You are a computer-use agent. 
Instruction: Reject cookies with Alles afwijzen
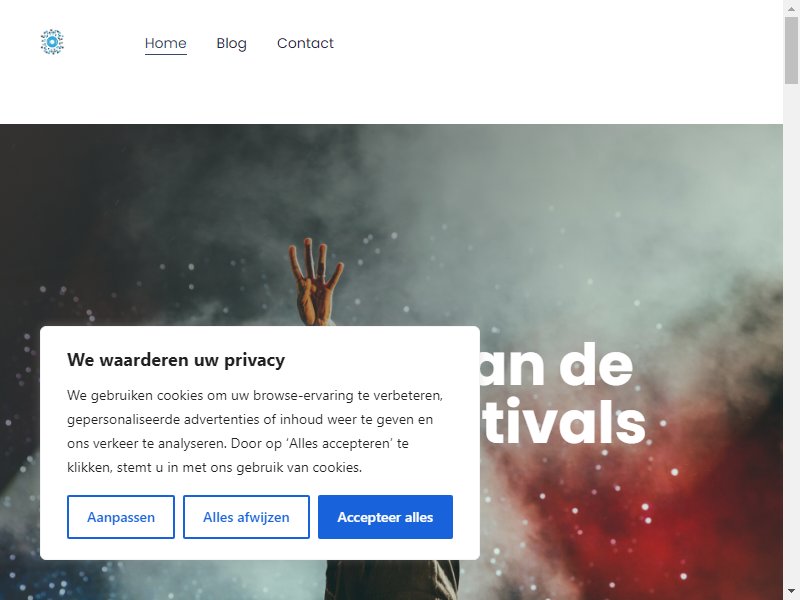246,517
